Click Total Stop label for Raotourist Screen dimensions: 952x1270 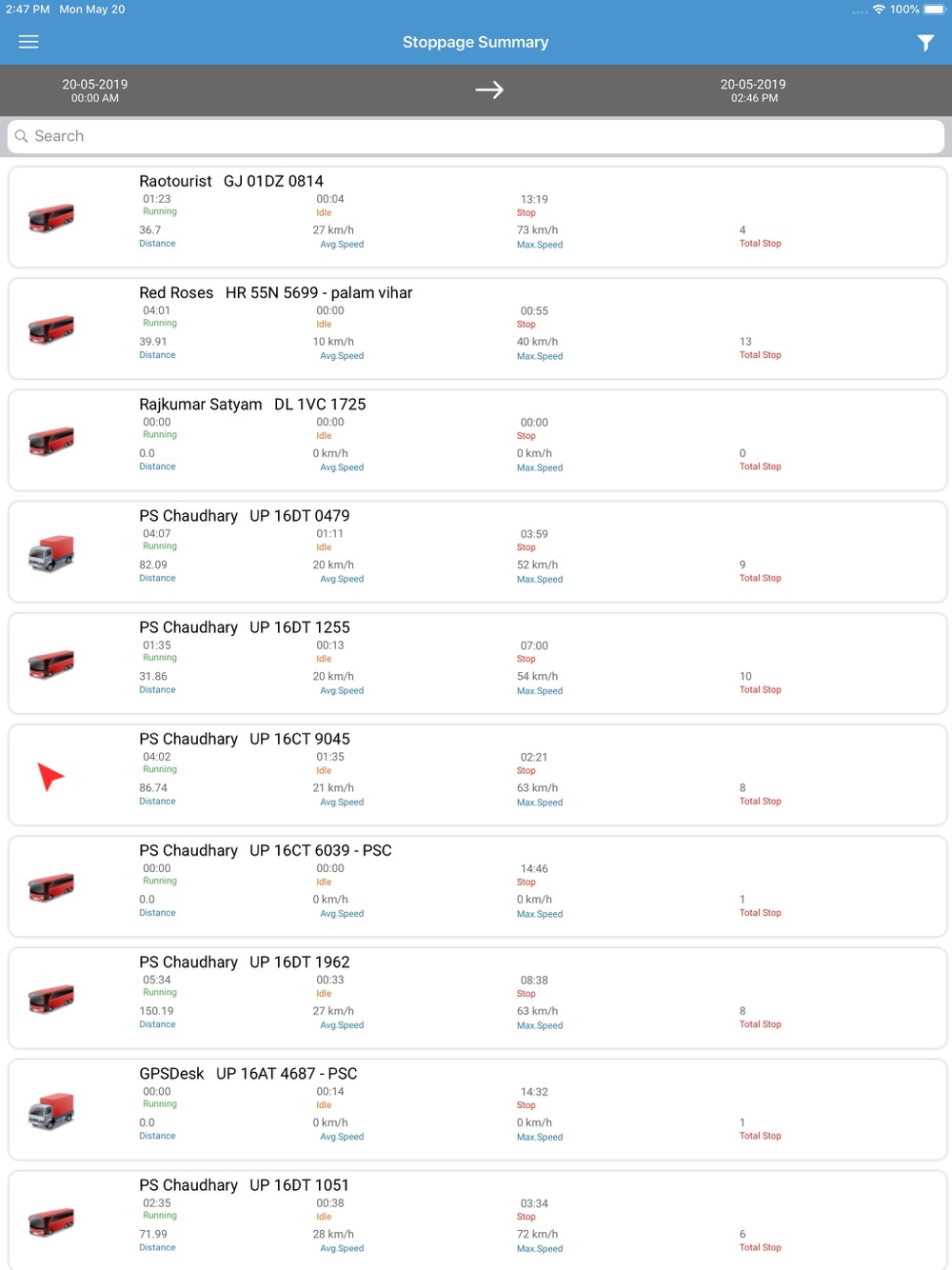point(760,244)
